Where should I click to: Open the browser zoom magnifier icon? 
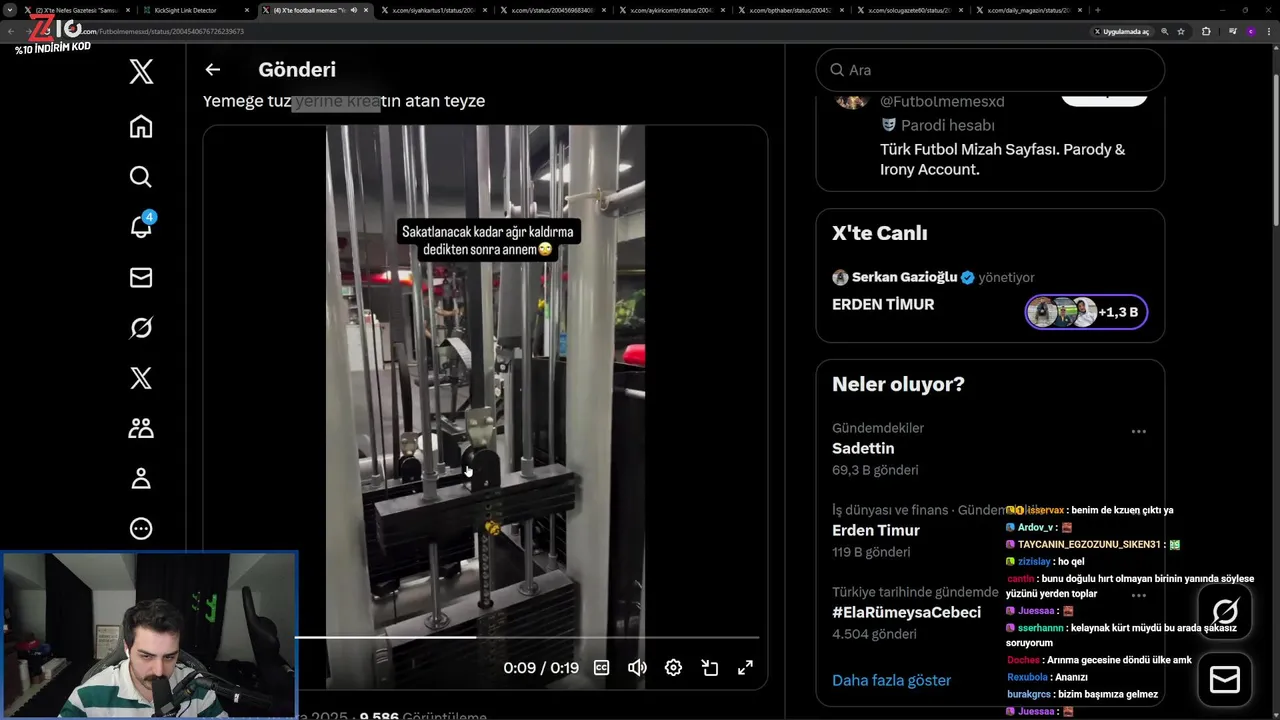click(1165, 31)
